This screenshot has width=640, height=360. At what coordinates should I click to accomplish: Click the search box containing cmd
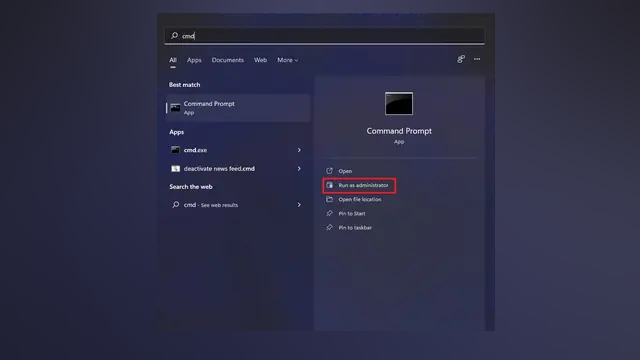pos(324,36)
